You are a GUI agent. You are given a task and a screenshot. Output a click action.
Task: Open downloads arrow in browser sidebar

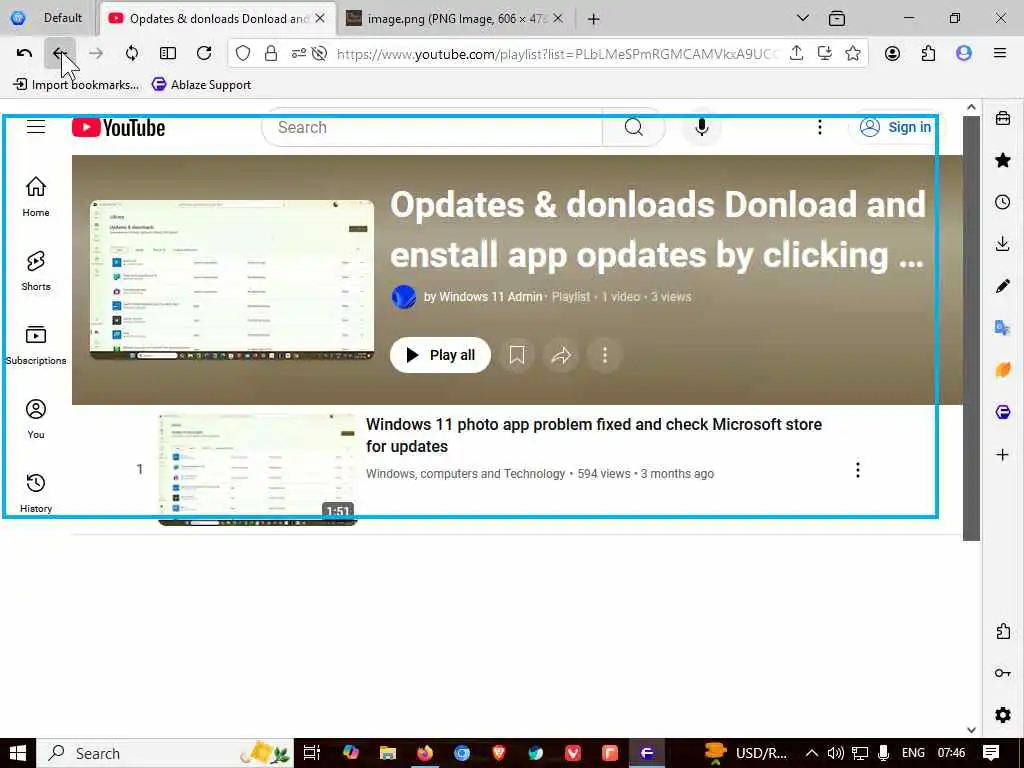[1003, 244]
